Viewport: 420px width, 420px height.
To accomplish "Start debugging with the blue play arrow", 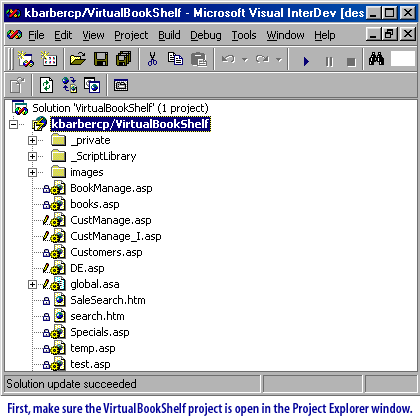I will (x=306, y=61).
